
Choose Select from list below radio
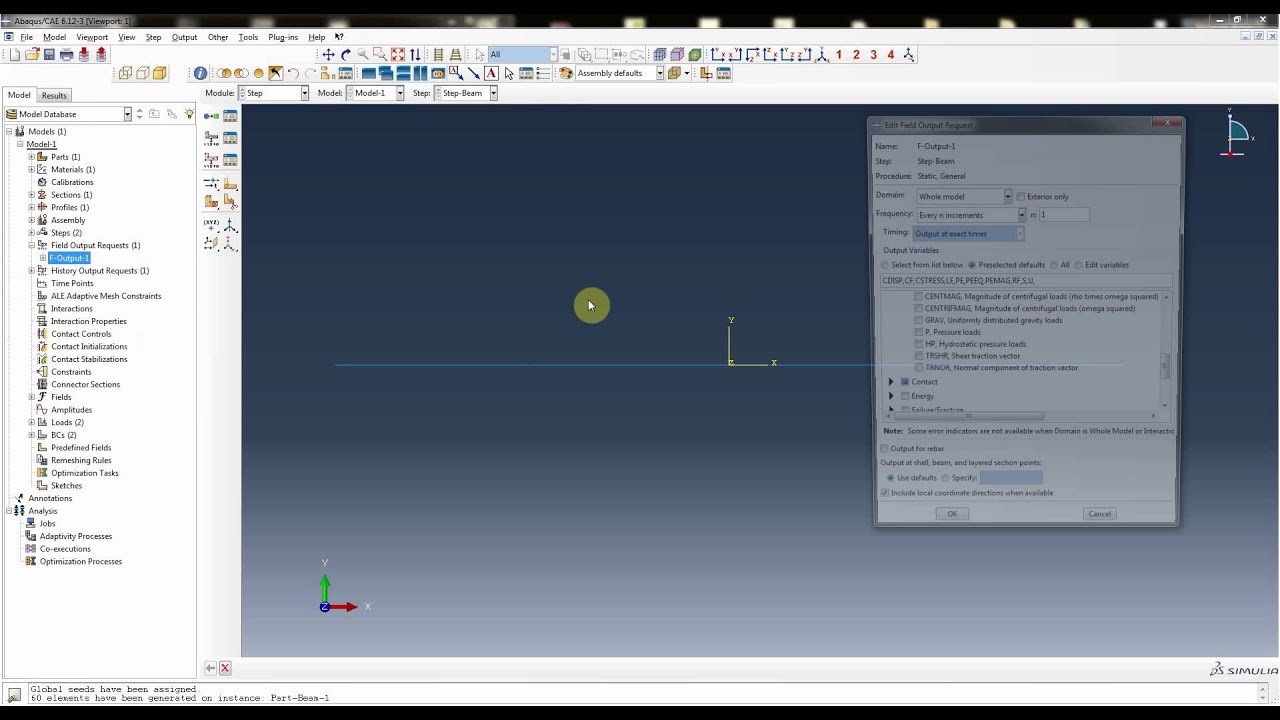coord(885,265)
